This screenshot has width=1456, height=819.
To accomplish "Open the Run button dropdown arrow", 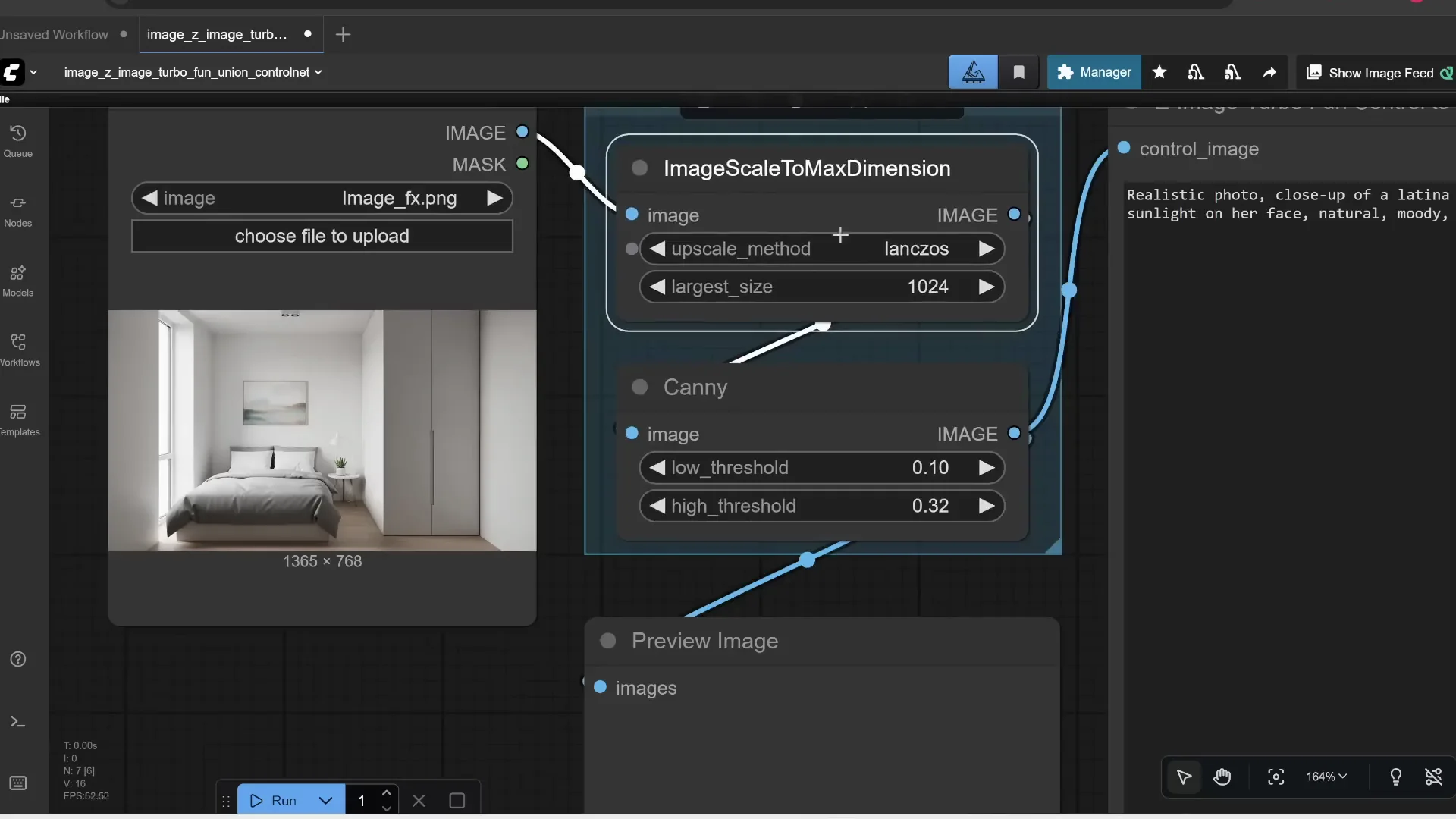I will point(325,800).
